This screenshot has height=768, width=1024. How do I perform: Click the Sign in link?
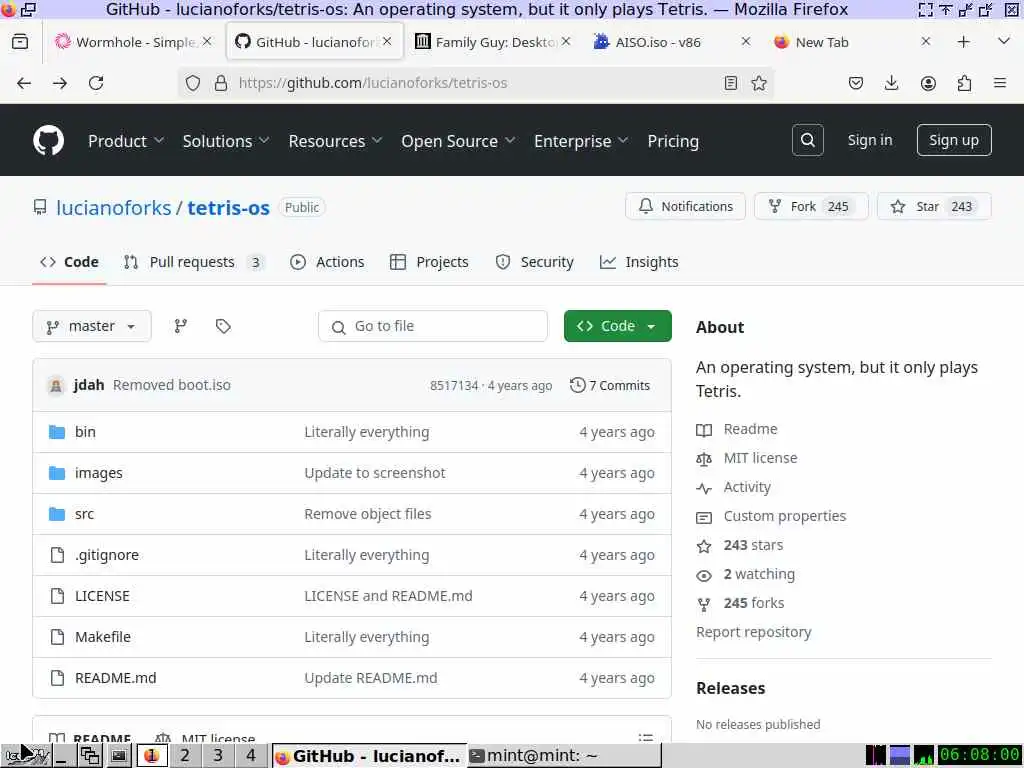coord(869,140)
